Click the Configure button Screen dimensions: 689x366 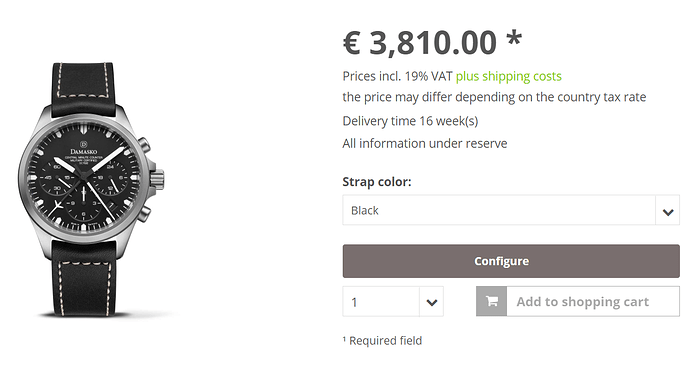(x=511, y=261)
